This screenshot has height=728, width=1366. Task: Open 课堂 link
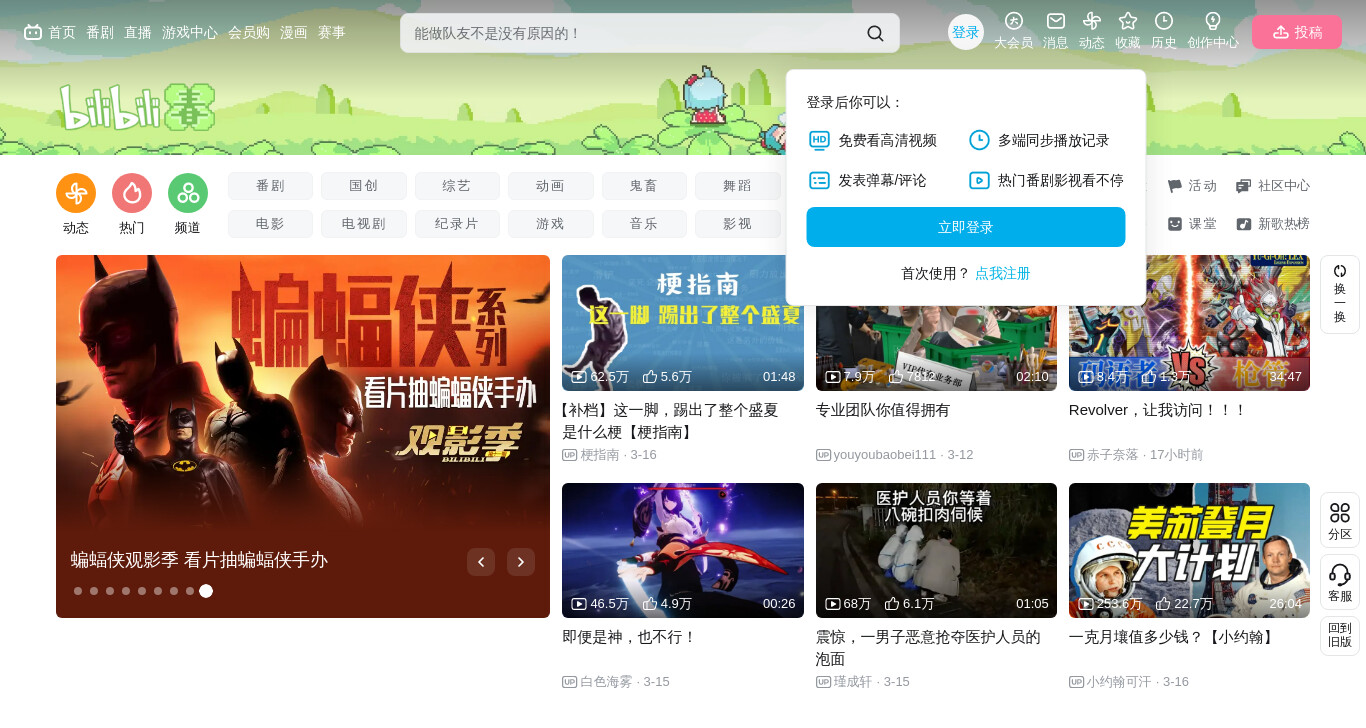pos(1192,224)
